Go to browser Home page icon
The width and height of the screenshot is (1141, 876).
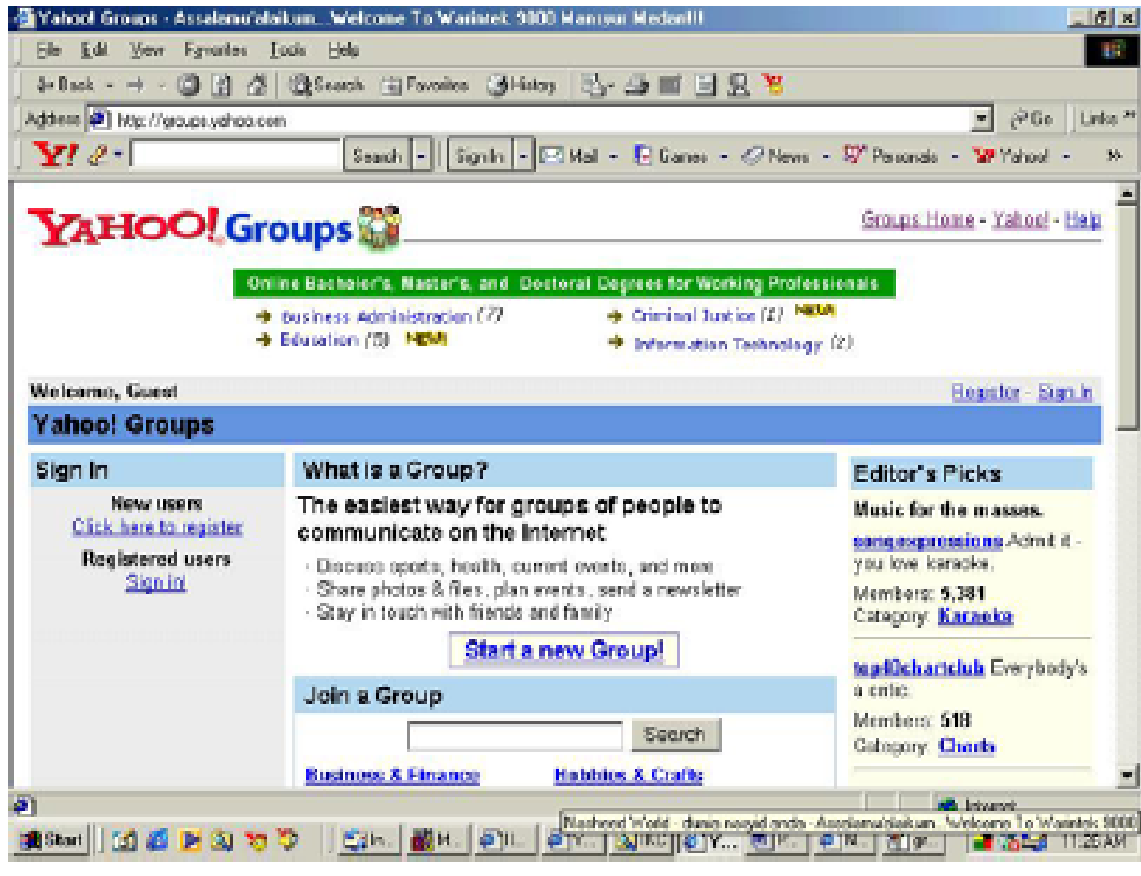point(256,85)
